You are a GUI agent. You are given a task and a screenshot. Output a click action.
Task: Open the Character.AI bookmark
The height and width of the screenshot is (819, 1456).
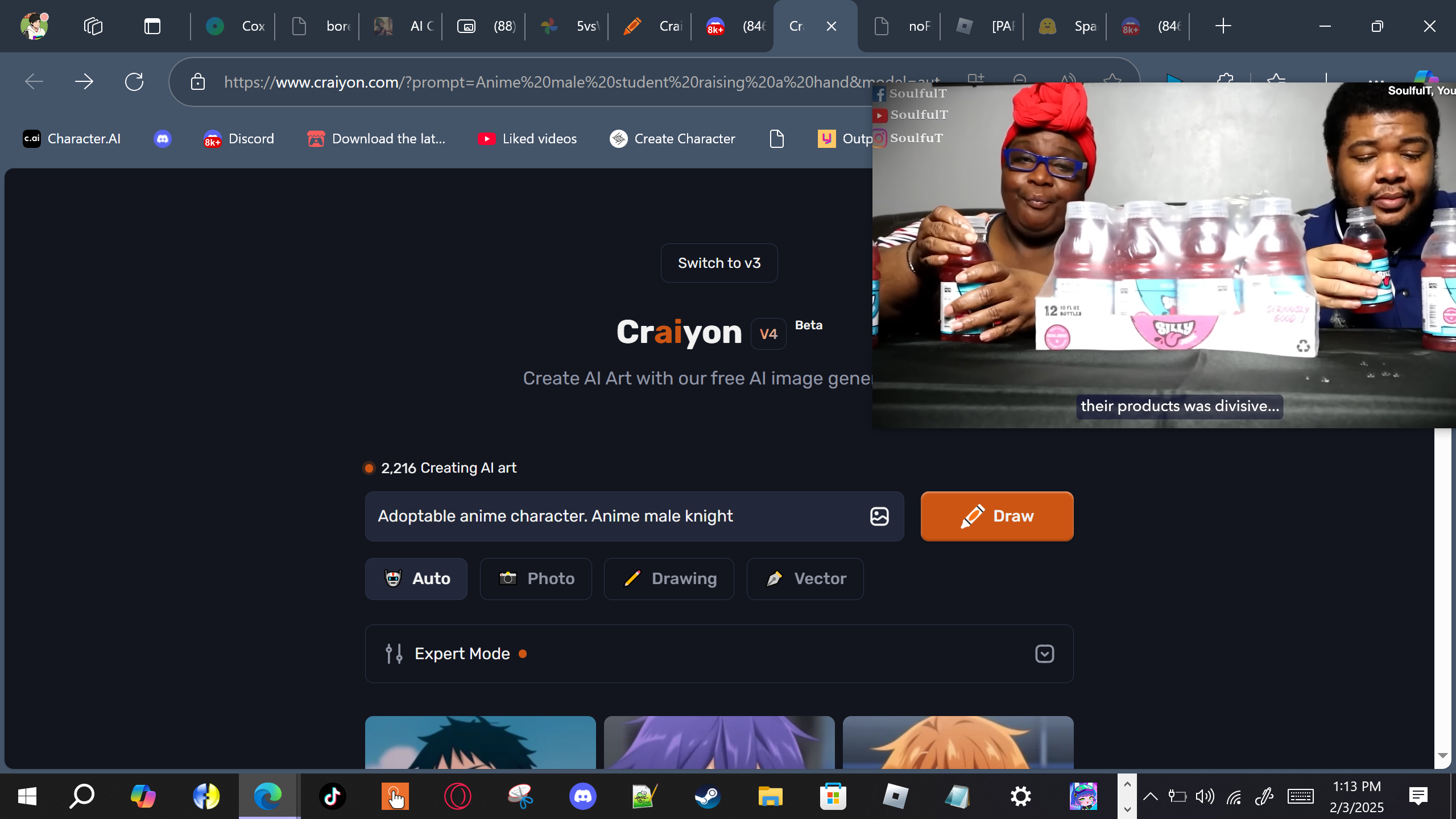[x=72, y=139]
